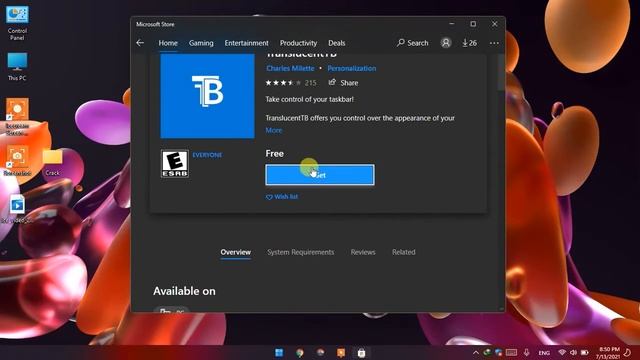Open the Windows Start button

click(279, 353)
